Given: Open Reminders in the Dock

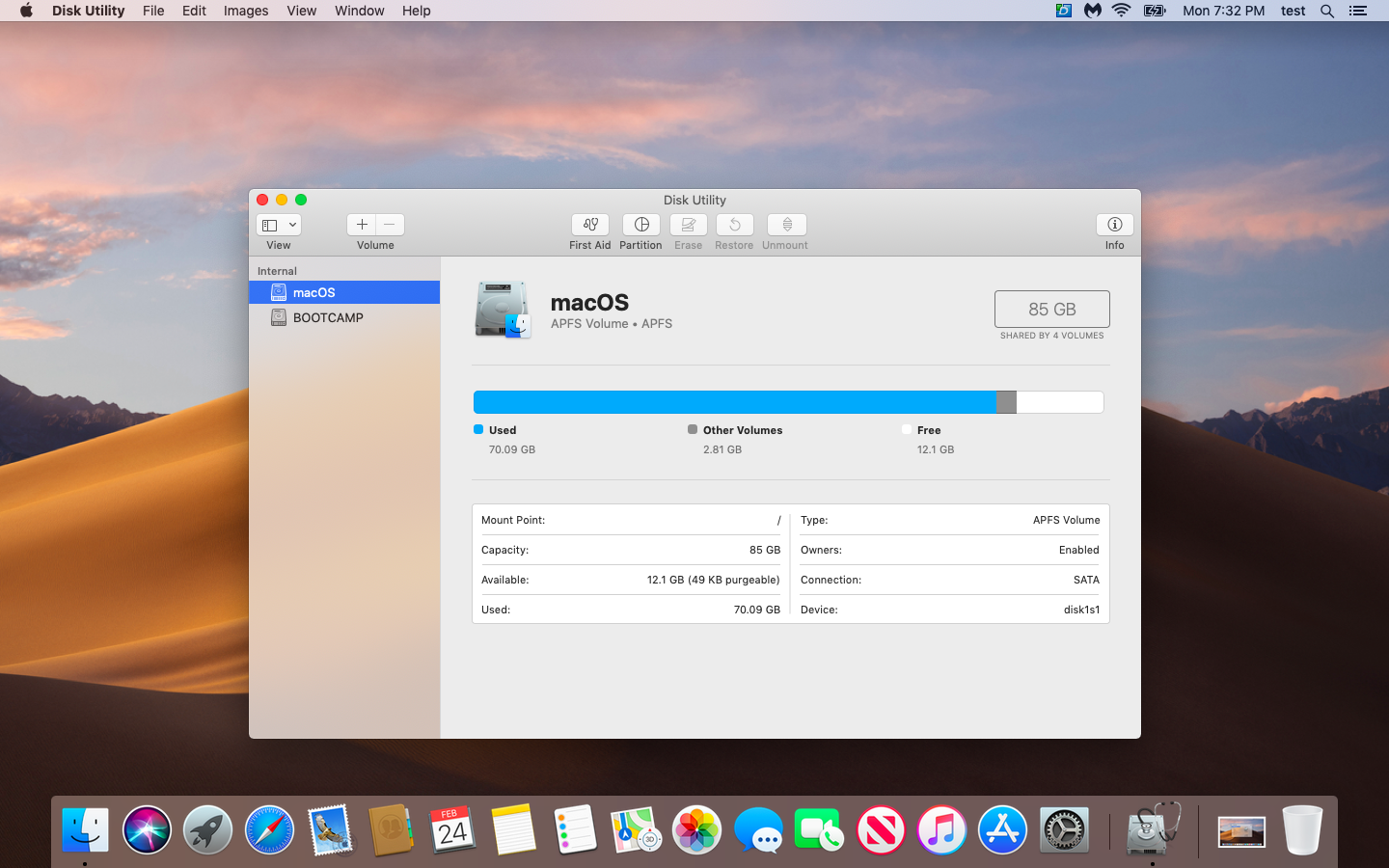Looking at the screenshot, I should (575, 829).
